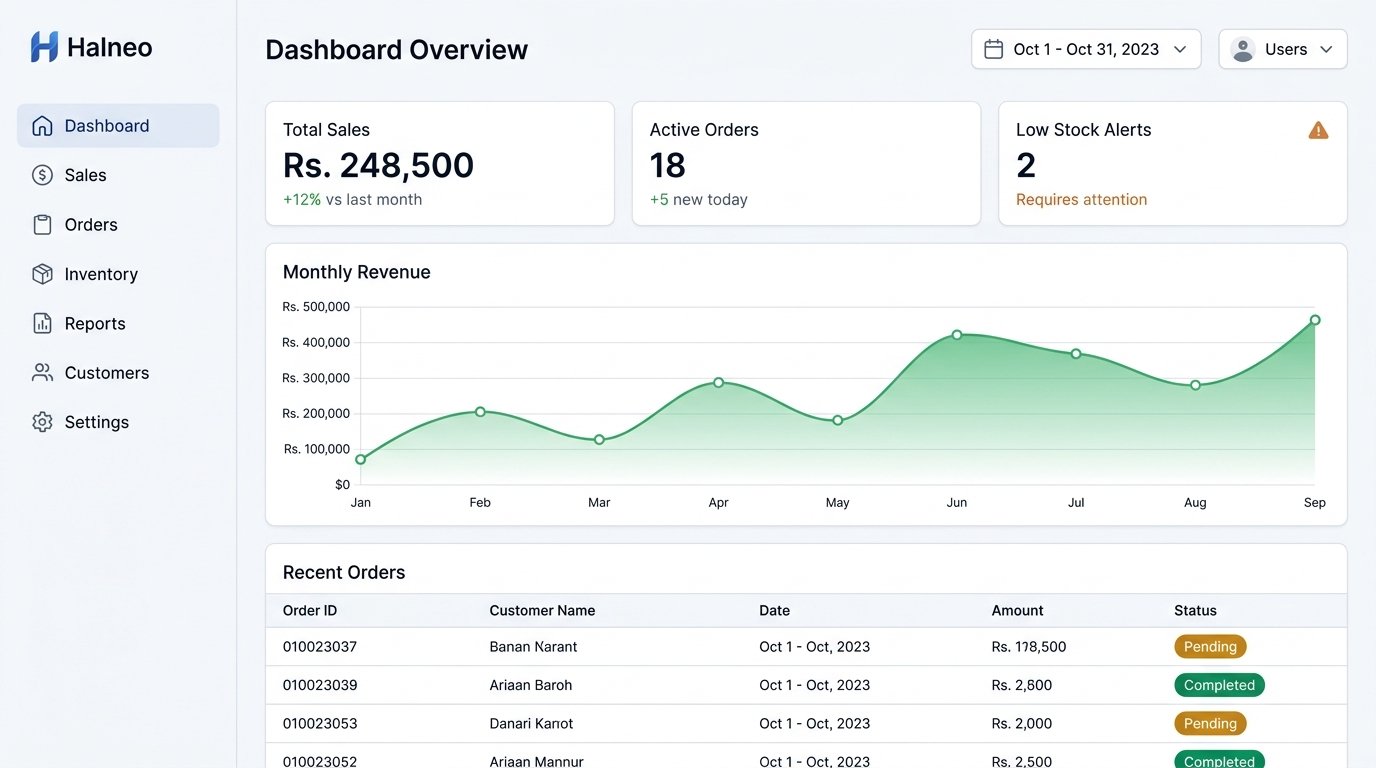Screen dimensions: 1376x768
Task: Click the Date column header
Action: pyautogui.click(x=774, y=610)
